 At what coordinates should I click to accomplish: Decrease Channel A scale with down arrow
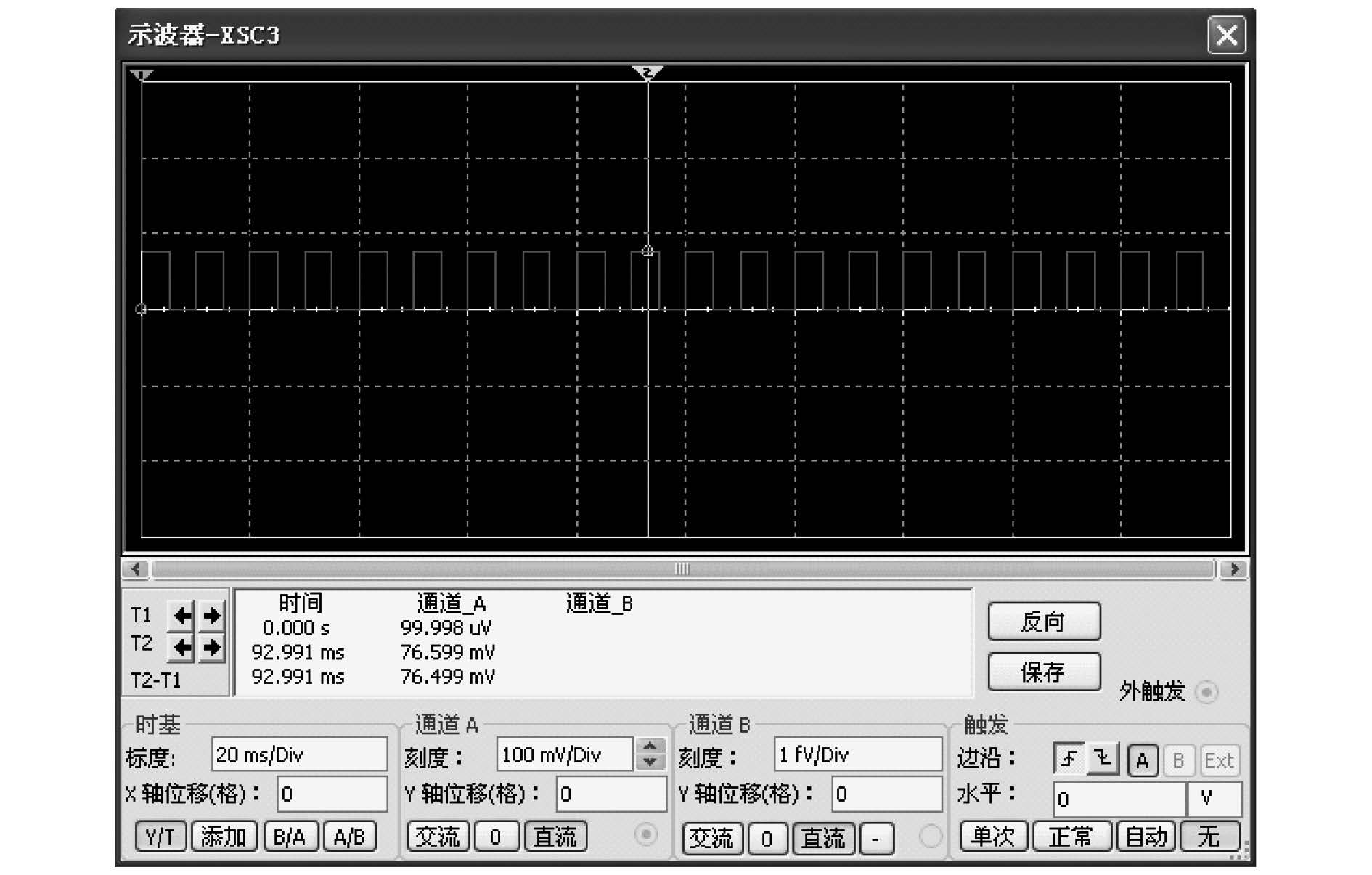click(650, 762)
